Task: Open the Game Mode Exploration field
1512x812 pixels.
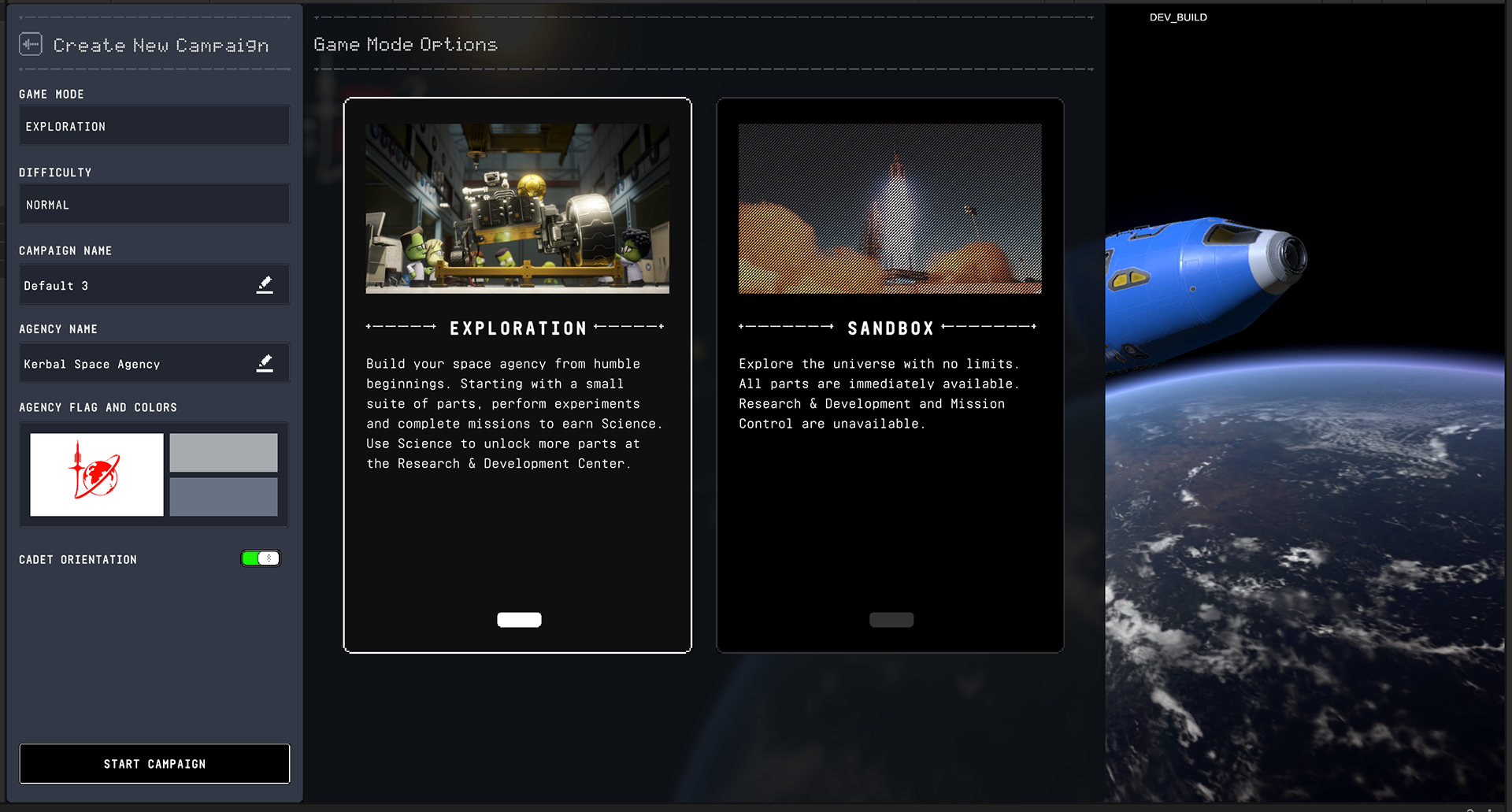Action: click(x=154, y=126)
